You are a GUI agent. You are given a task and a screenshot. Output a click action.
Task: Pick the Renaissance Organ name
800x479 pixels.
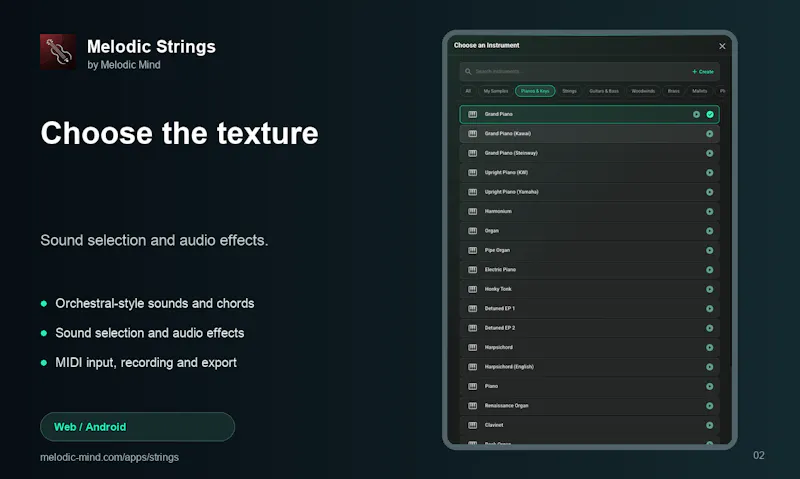[506, 406]
